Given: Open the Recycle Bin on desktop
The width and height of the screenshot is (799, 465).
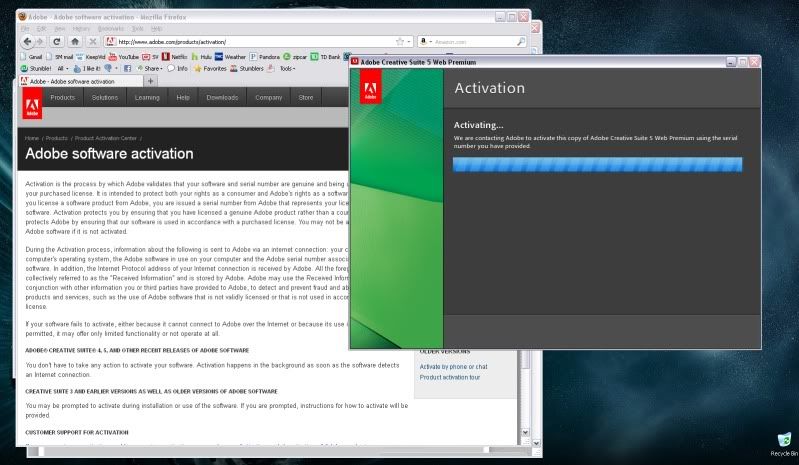Looking at the screenshot, I should click(784, 445).
